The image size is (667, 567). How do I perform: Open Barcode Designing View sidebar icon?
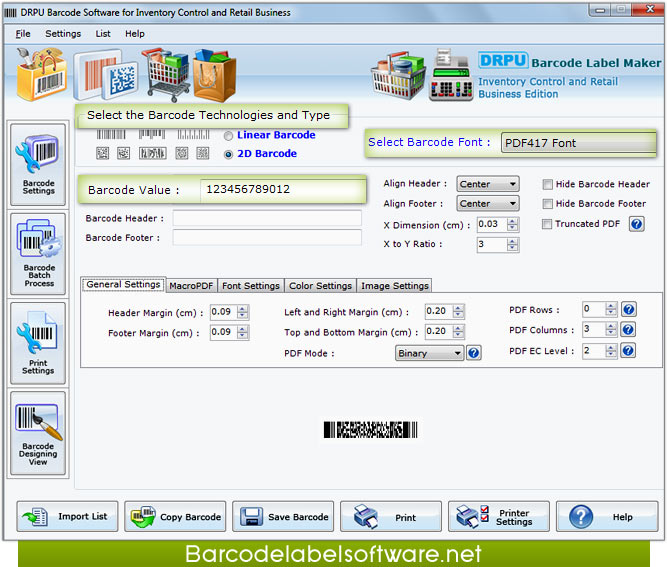coord(38,433)
